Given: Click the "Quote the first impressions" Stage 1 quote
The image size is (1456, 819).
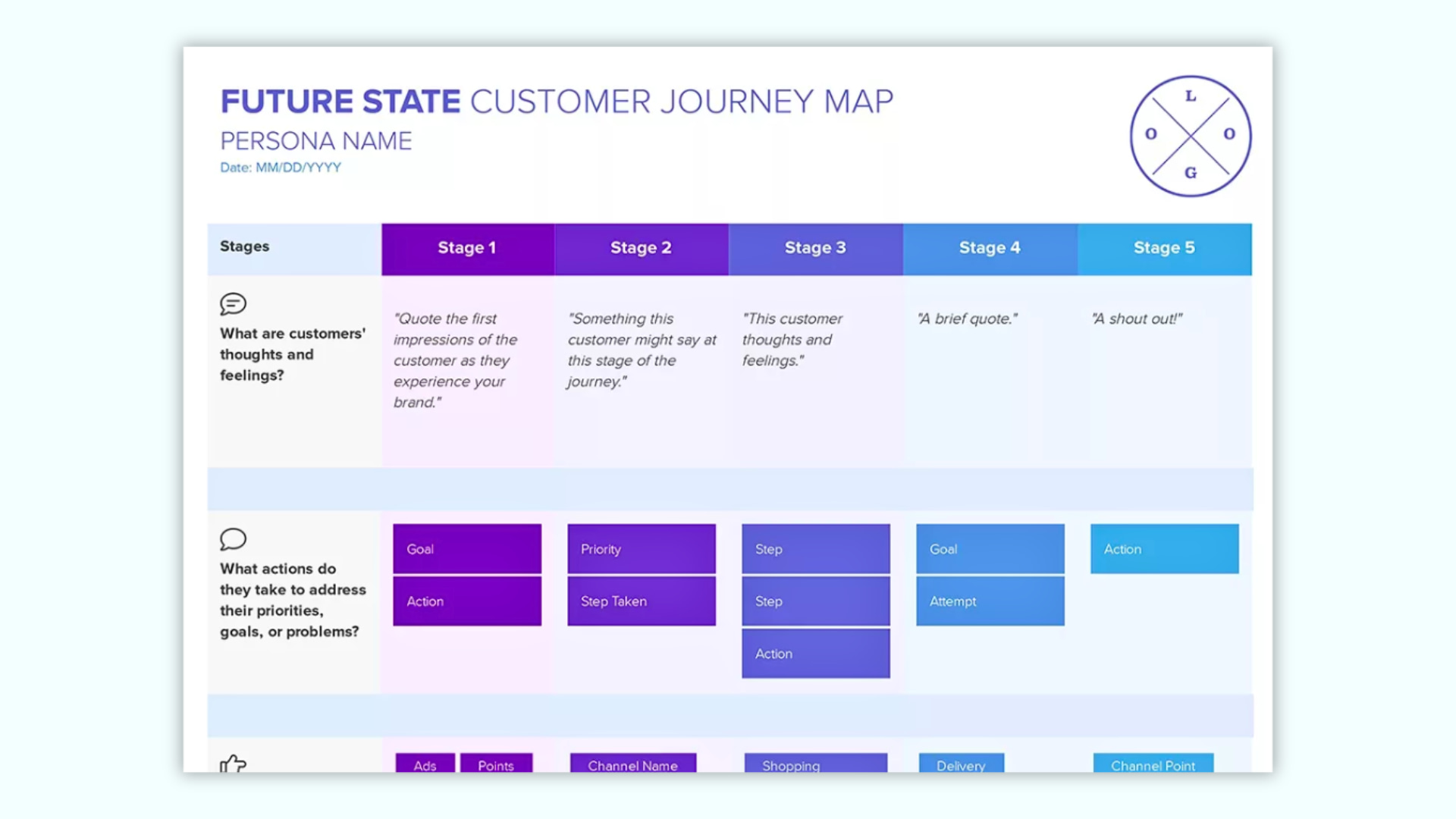Looking at the screenshot, I should pos(456,360).
